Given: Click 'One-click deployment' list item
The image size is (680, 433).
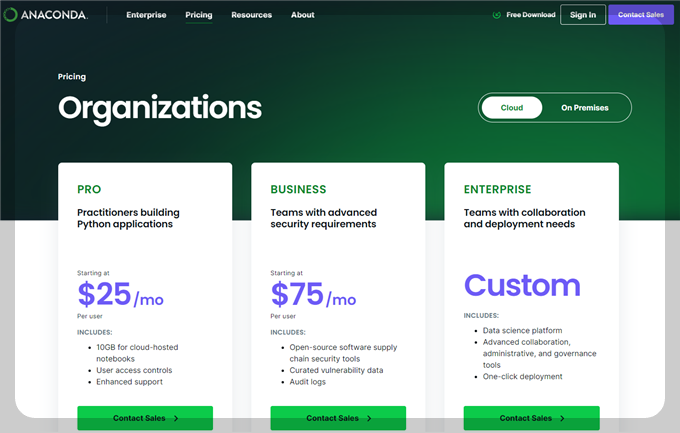Looking at the screenshot, I should coord(523,377).
